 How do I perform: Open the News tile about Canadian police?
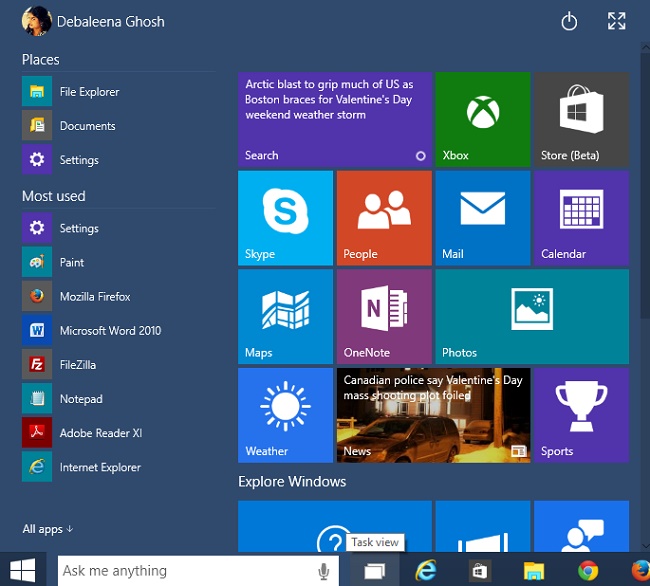pos(433,415)
